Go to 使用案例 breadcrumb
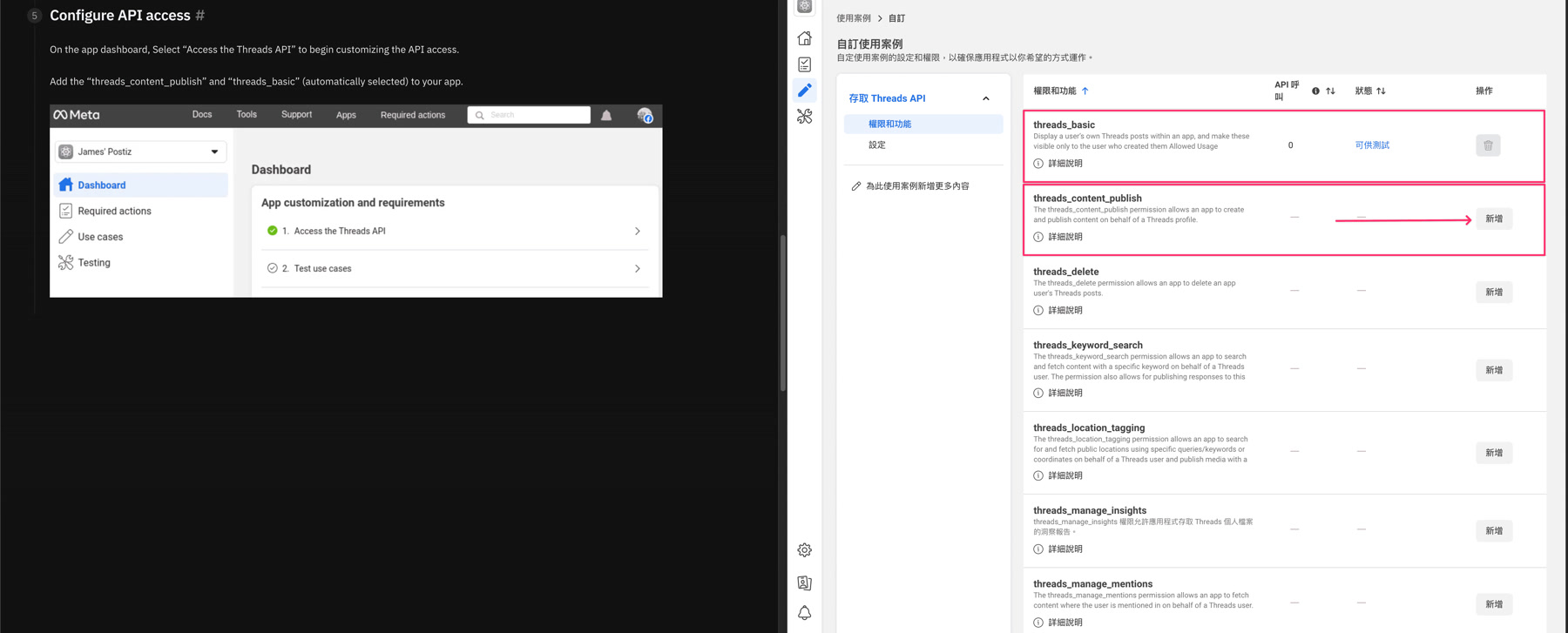The image size is (1568, 633). tap(854, 18)
